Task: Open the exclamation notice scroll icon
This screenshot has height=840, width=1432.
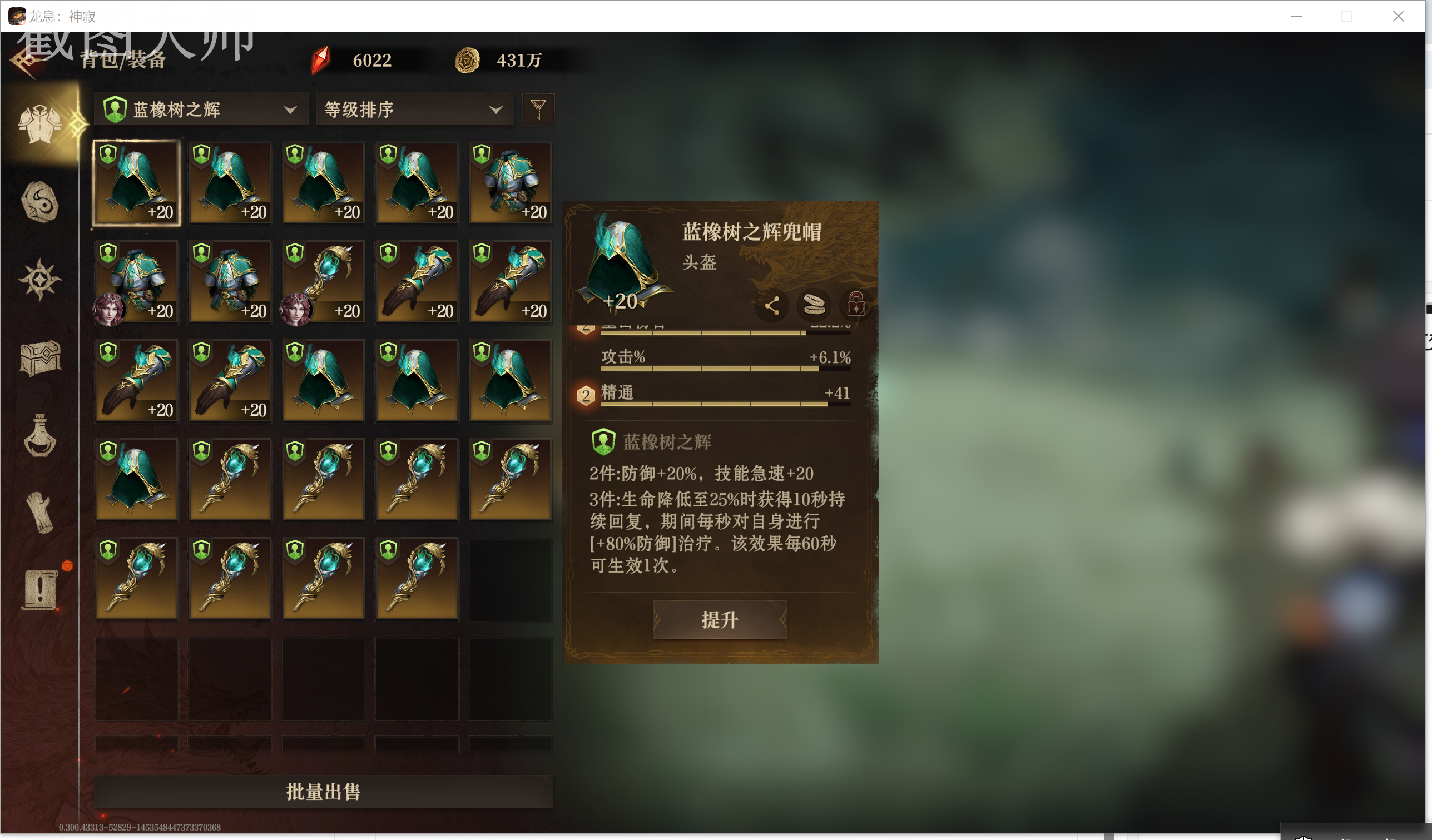Action: click(x=41, y=591)
